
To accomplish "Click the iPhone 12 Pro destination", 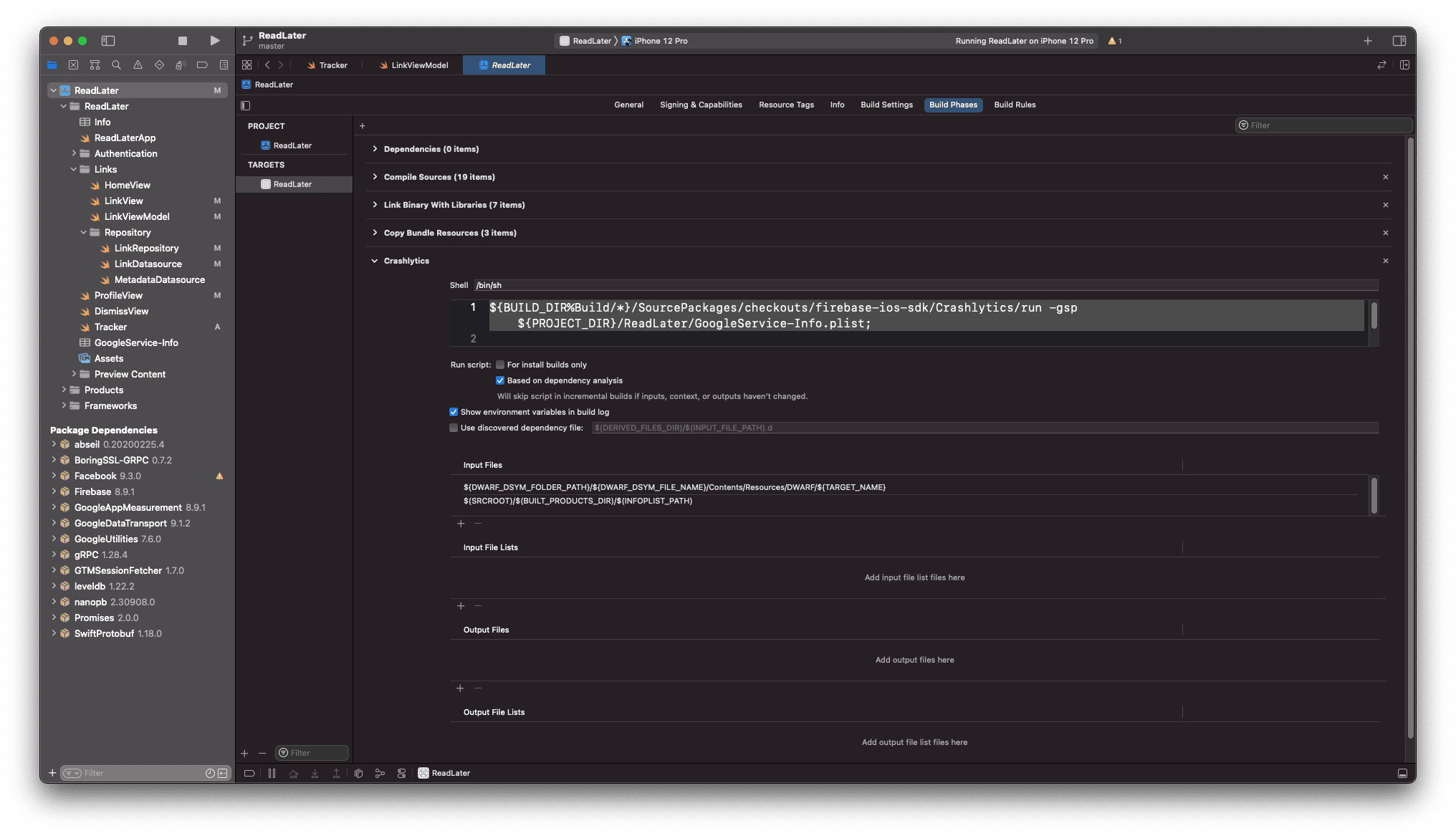I will coord(654,41).
